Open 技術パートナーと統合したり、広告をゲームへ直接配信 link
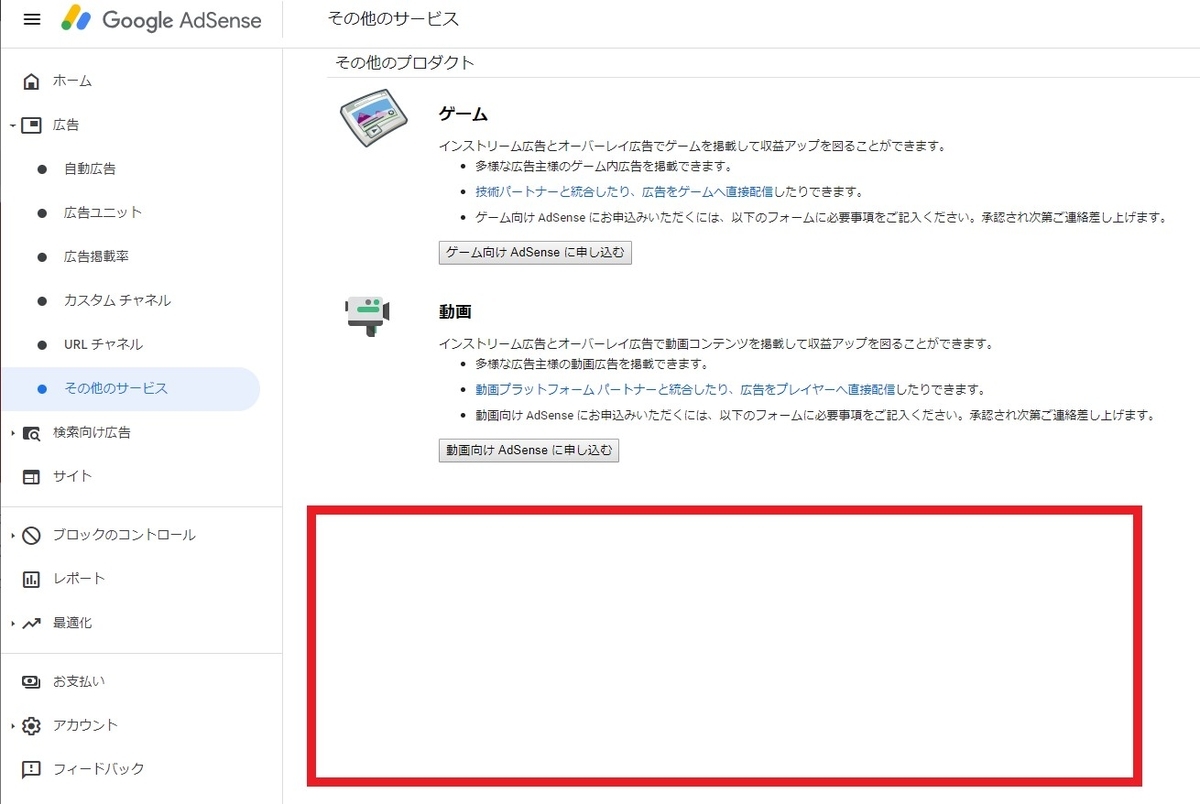 click(625, 192)
